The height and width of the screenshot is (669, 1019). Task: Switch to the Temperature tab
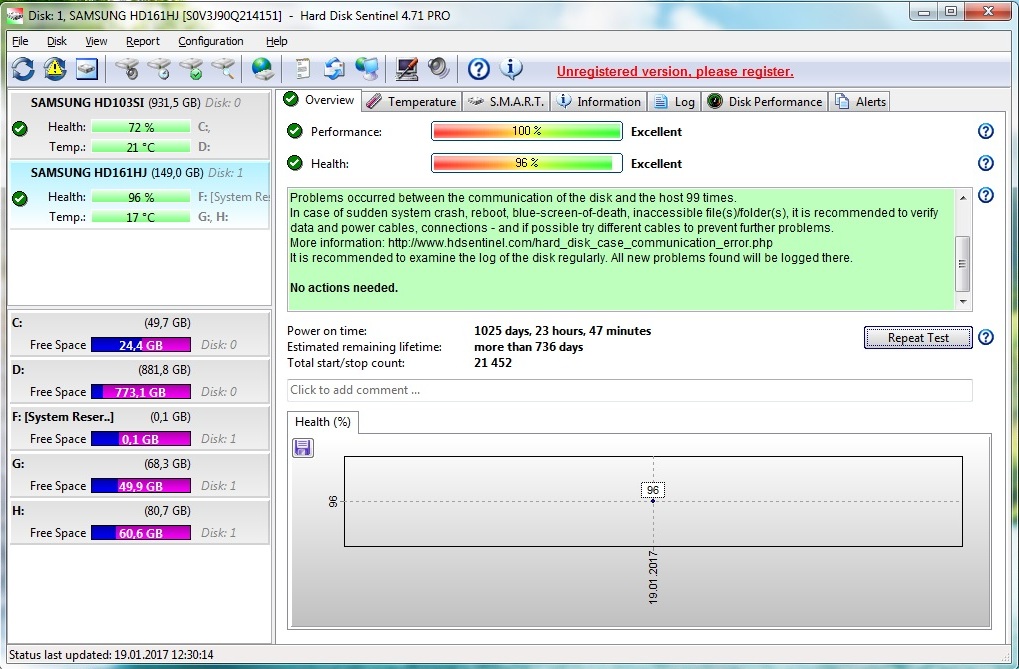point(411,101)
